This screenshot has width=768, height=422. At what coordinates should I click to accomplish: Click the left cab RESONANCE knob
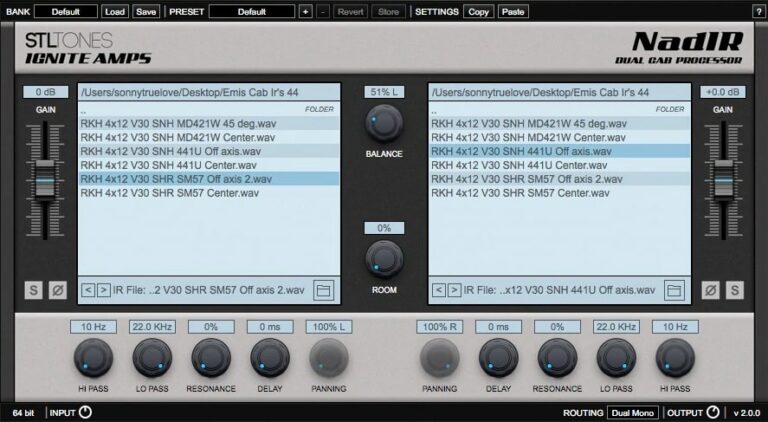click(x=211, y=358)
